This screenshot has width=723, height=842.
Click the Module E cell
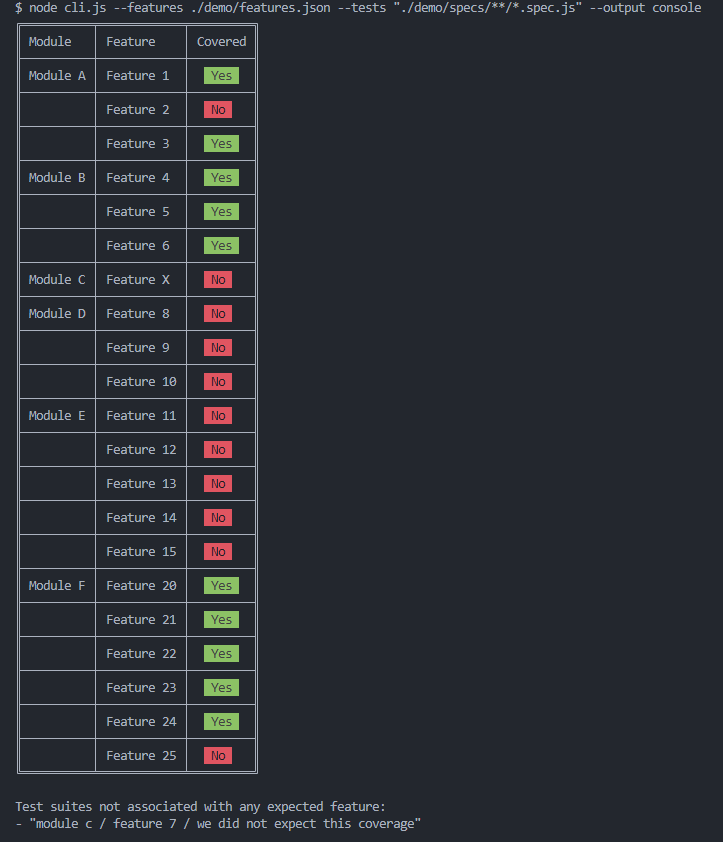57,416
